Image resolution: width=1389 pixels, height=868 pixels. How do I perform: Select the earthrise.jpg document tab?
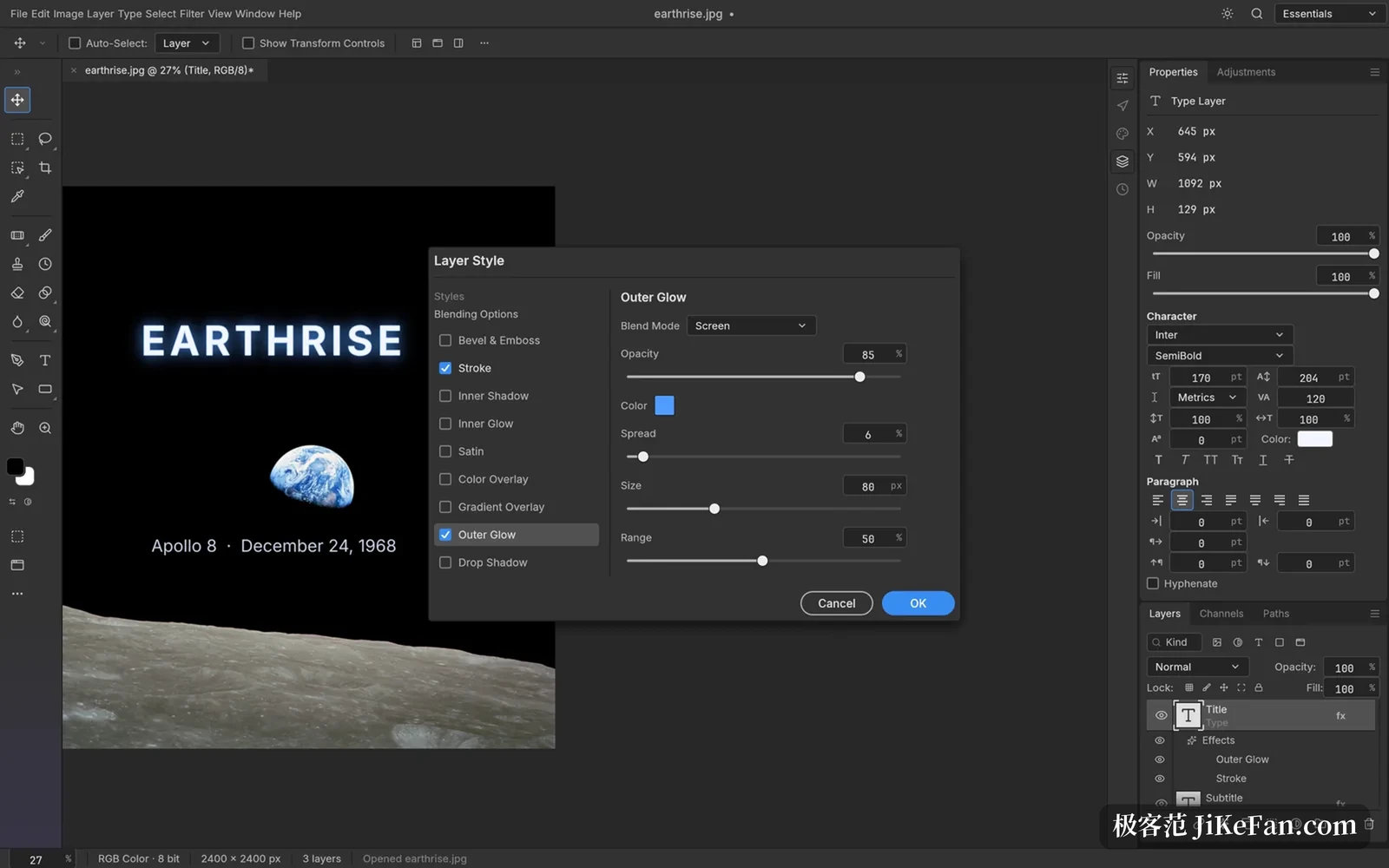[166, 70]
